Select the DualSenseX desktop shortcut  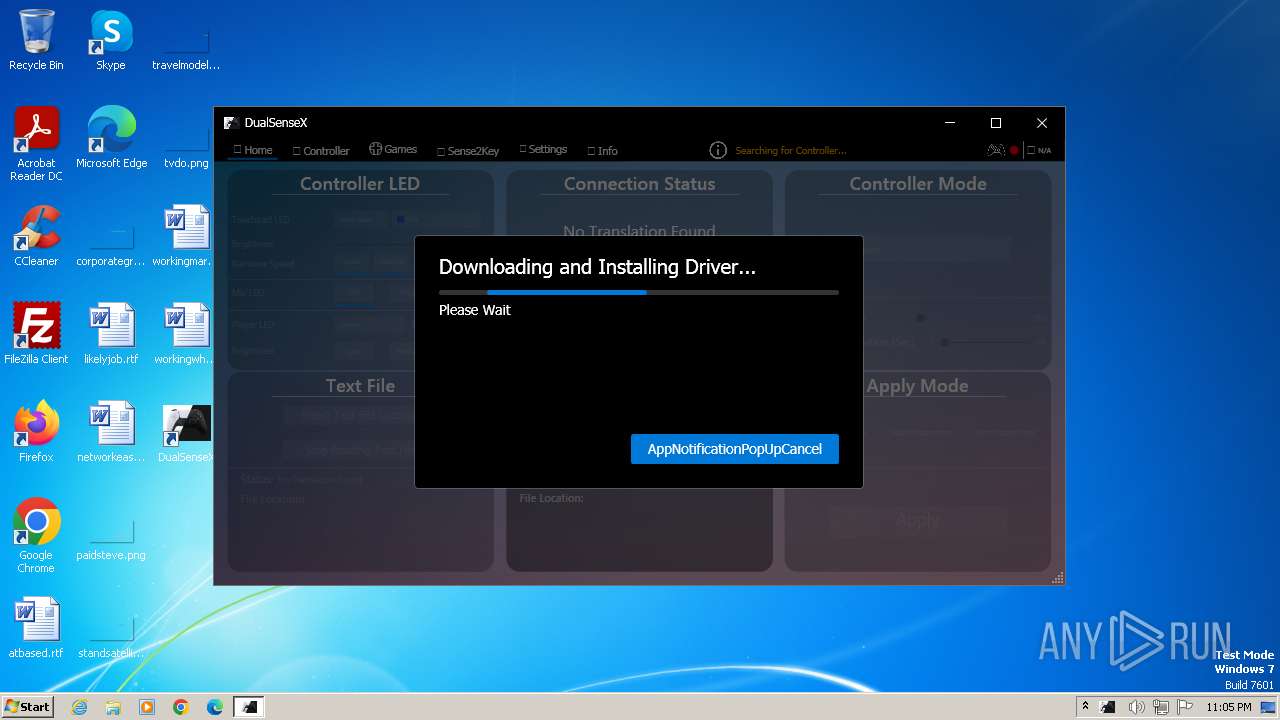pos(186,433)
